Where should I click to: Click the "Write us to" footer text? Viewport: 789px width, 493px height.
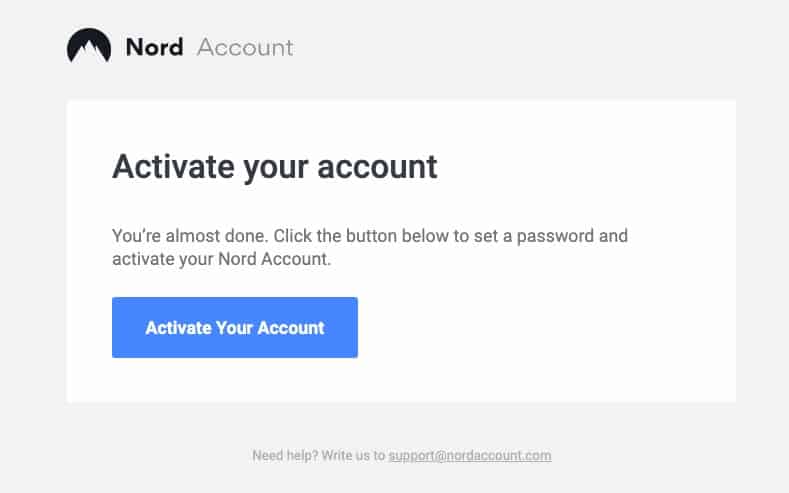pyautogui.click(x=354, y=456)
